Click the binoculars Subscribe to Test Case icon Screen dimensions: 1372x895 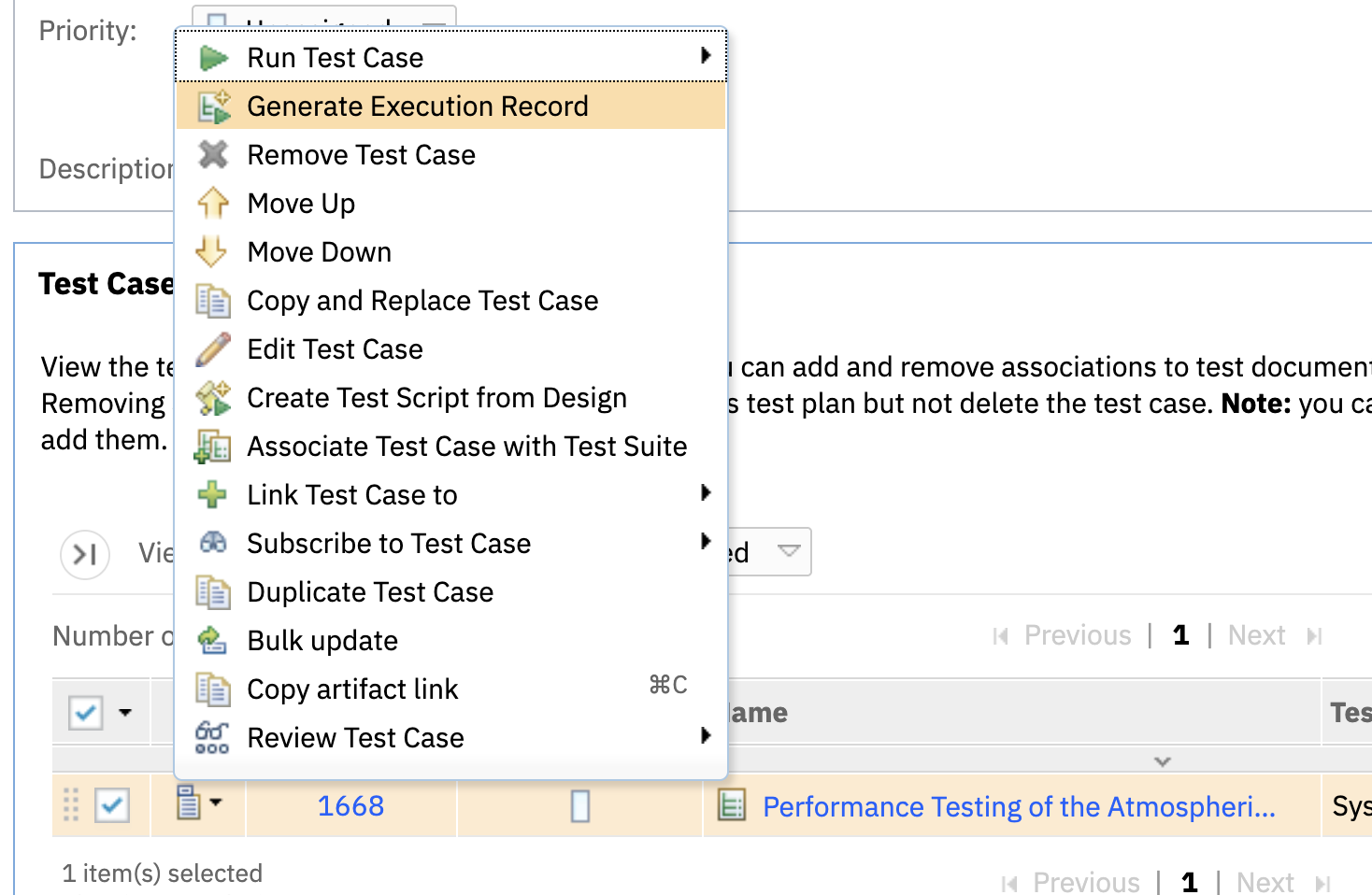pos(213,542)
